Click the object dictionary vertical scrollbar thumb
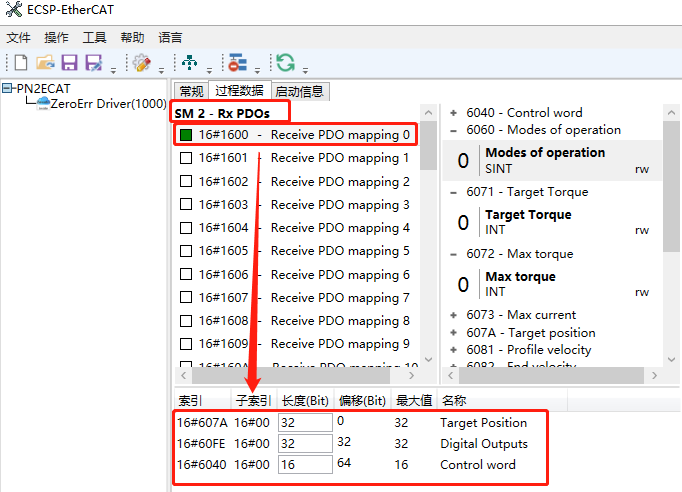Screen dimensions: 682x492 (672, 186)
